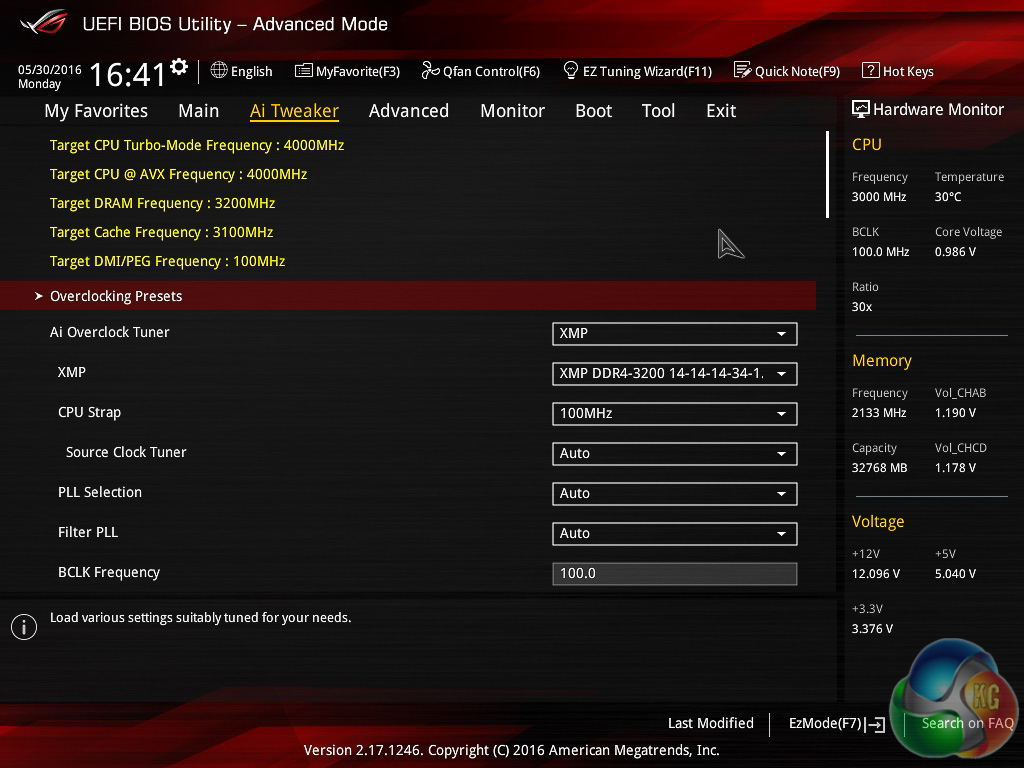Switch to EzMode(F7)
Image resolution: width=1024 pixels, height=768 pixels.
(x=837, y=724)
